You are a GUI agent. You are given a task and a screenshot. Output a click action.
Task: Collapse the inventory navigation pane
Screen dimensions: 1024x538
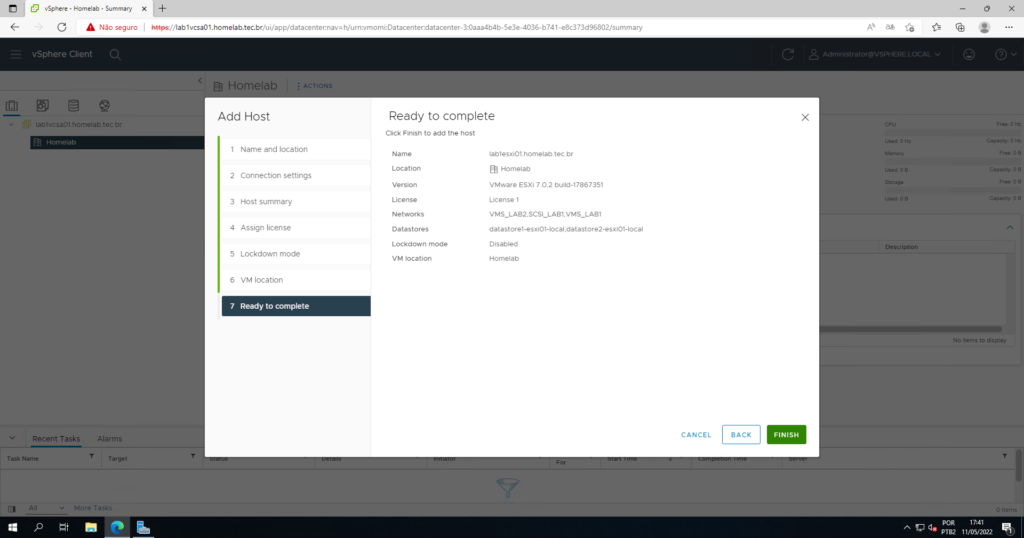[200, 81]
